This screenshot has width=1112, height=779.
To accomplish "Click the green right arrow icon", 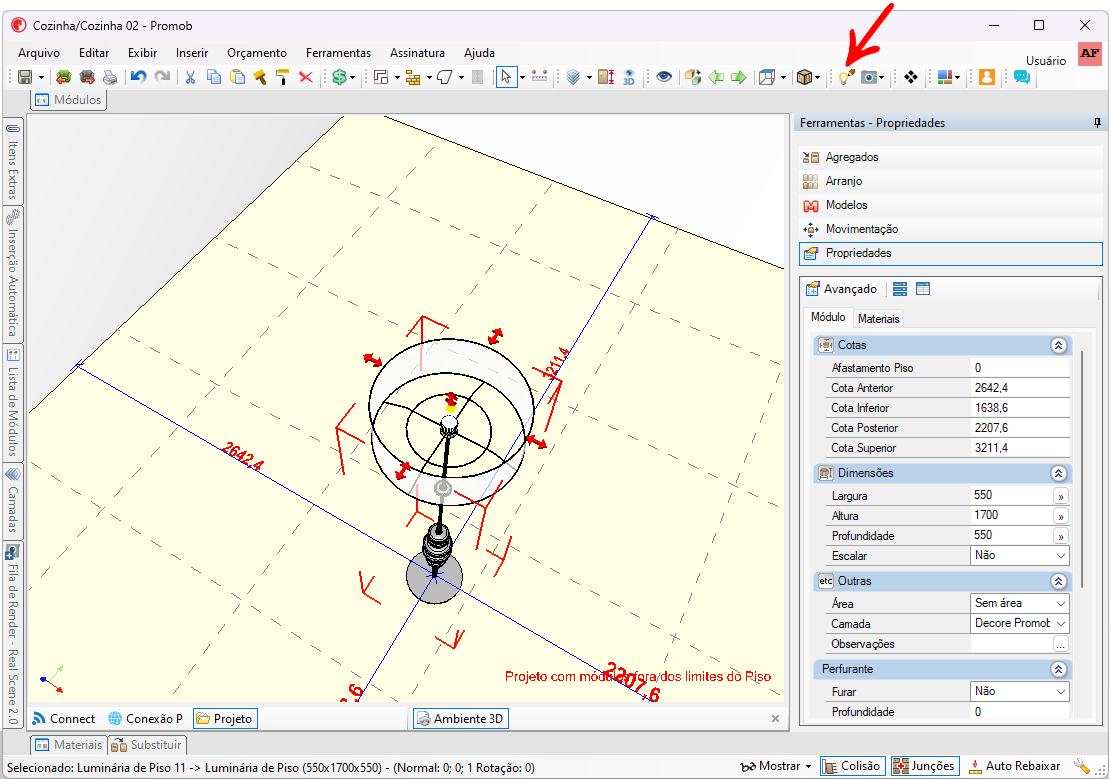I will pos(739,77).
